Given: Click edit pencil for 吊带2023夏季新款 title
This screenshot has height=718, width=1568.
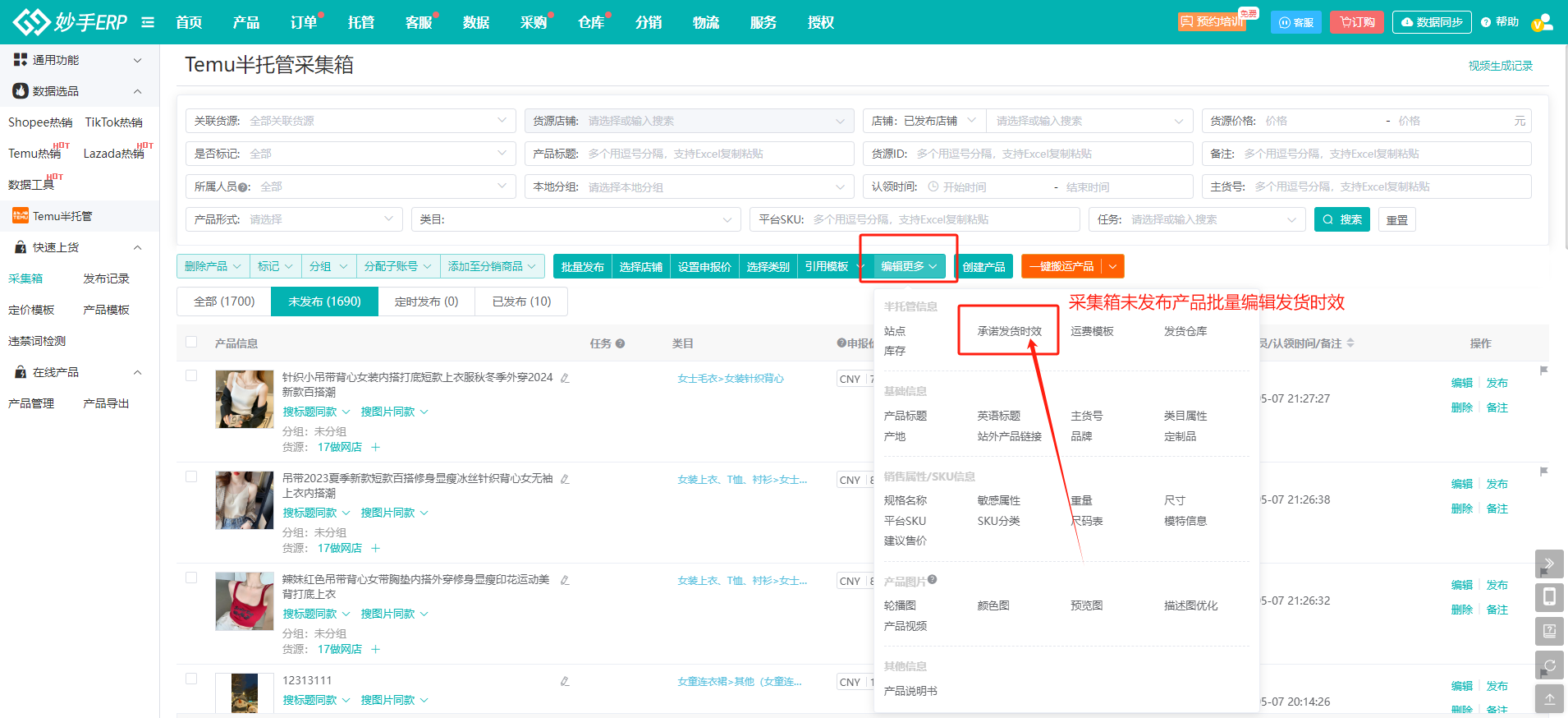Looking at the screenshot, I should tap(565, 479).
